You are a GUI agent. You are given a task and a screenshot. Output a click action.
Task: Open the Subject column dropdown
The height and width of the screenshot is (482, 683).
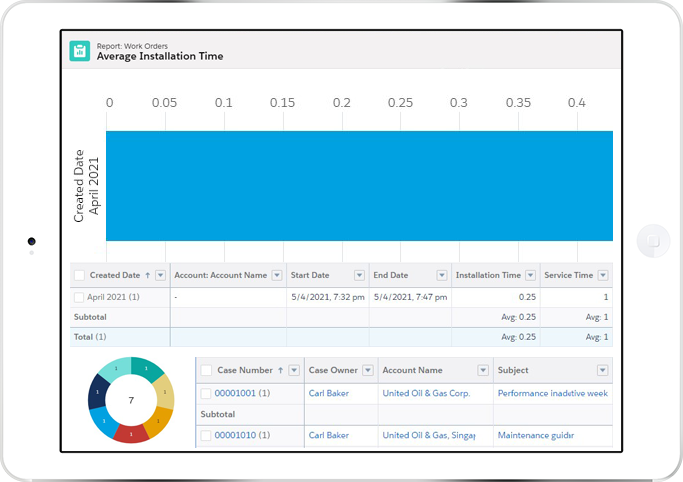pos(602,370)
